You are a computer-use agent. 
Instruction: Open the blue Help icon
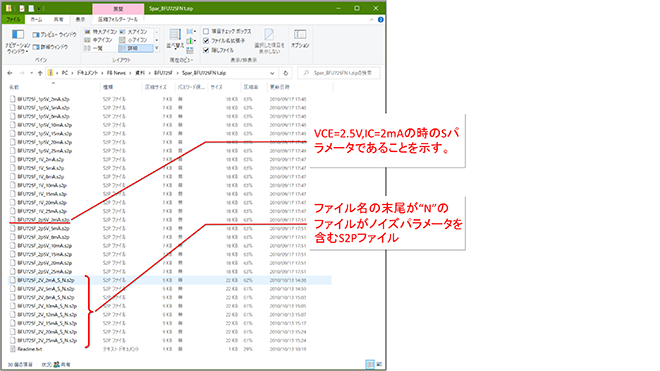coord(381,19)
